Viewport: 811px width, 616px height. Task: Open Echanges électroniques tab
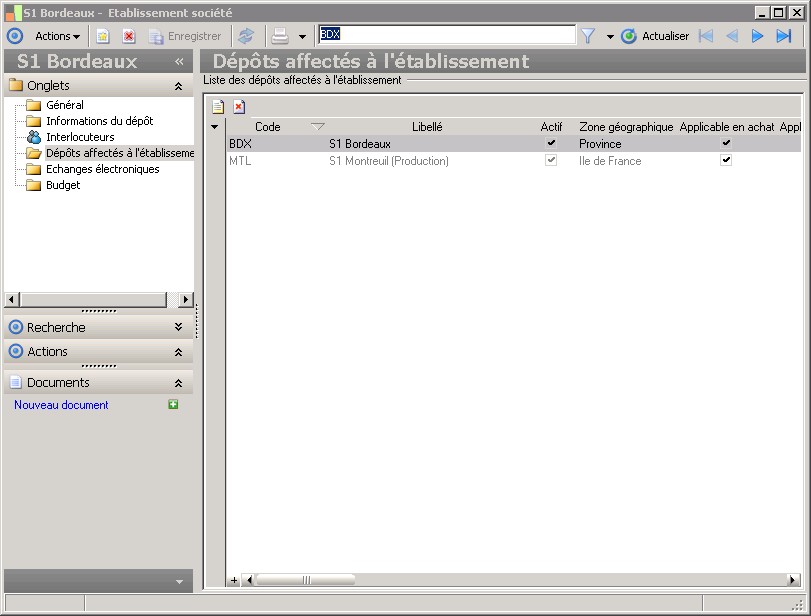click(102, 169)
